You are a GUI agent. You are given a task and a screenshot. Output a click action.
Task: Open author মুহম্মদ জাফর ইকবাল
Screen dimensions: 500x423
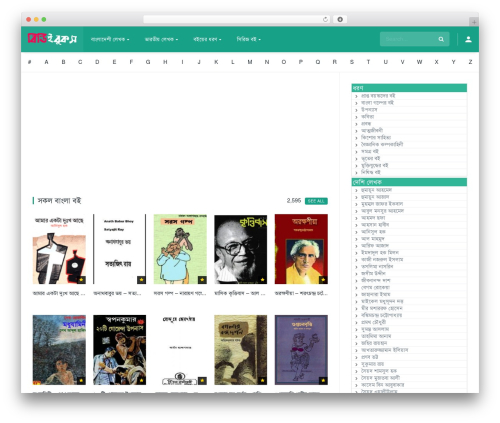(382, 204)
